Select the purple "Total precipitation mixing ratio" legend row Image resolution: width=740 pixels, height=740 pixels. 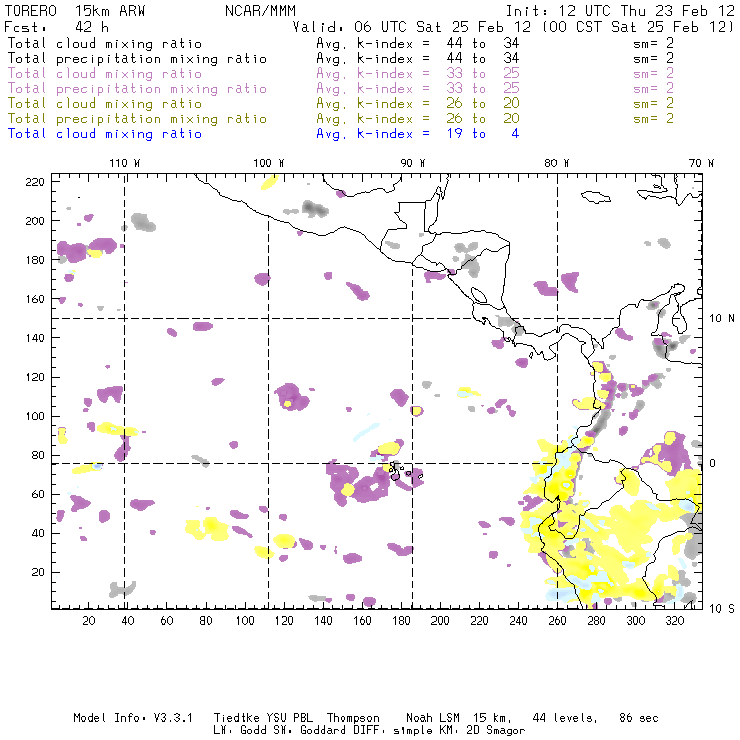(x=340, y=89)
